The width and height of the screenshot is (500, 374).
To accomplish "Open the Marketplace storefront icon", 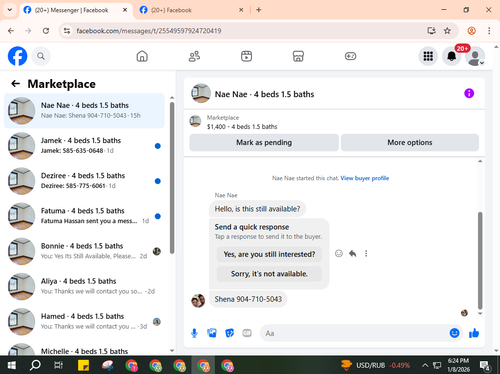I will [298, 56].
